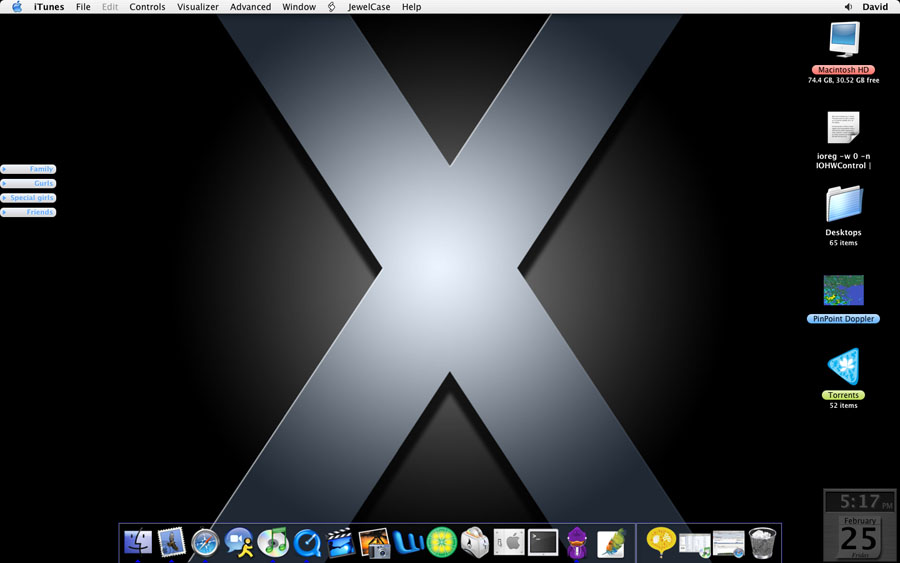The image size is (900, 563).
Task: Click the 5:17 PM clock widget
Action: point(860,502)
